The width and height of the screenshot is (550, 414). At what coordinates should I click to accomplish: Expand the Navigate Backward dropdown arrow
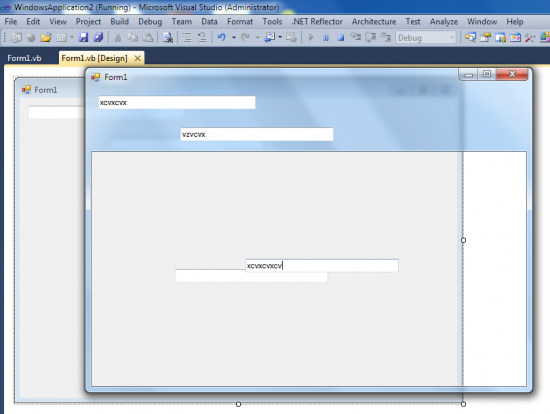click(x=280, y=37)
